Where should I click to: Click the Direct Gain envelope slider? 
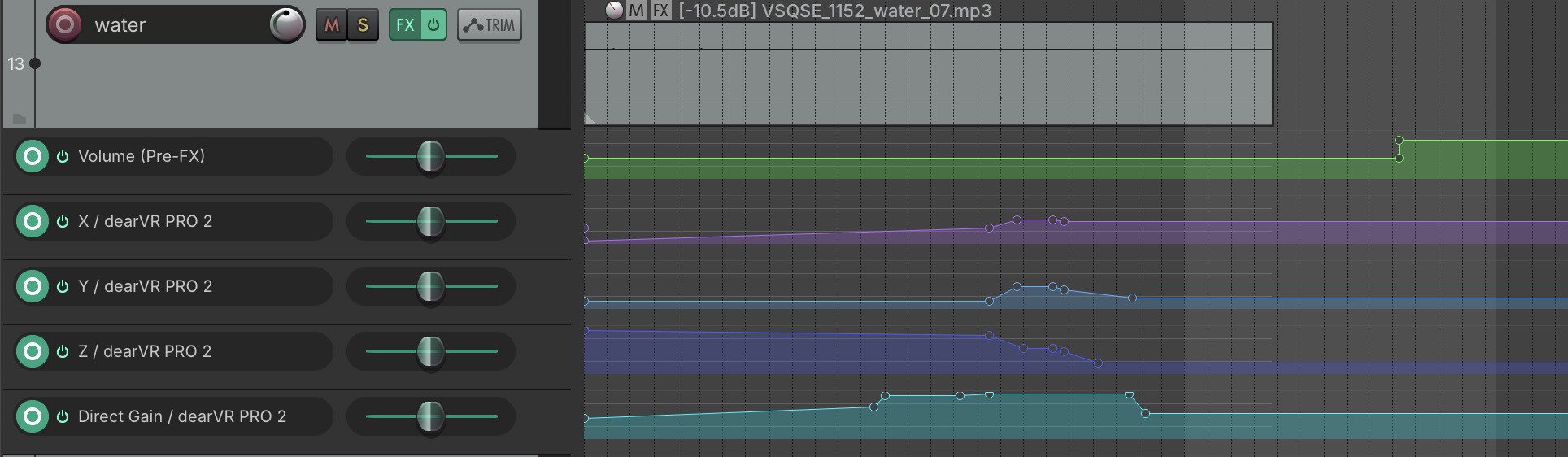point(430,416)
